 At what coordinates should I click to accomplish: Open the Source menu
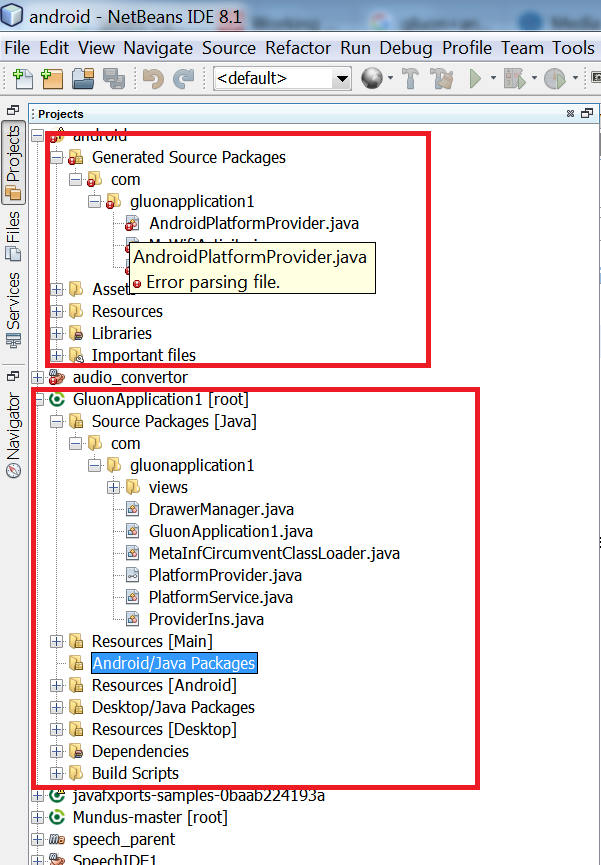(x=229, y=48)
